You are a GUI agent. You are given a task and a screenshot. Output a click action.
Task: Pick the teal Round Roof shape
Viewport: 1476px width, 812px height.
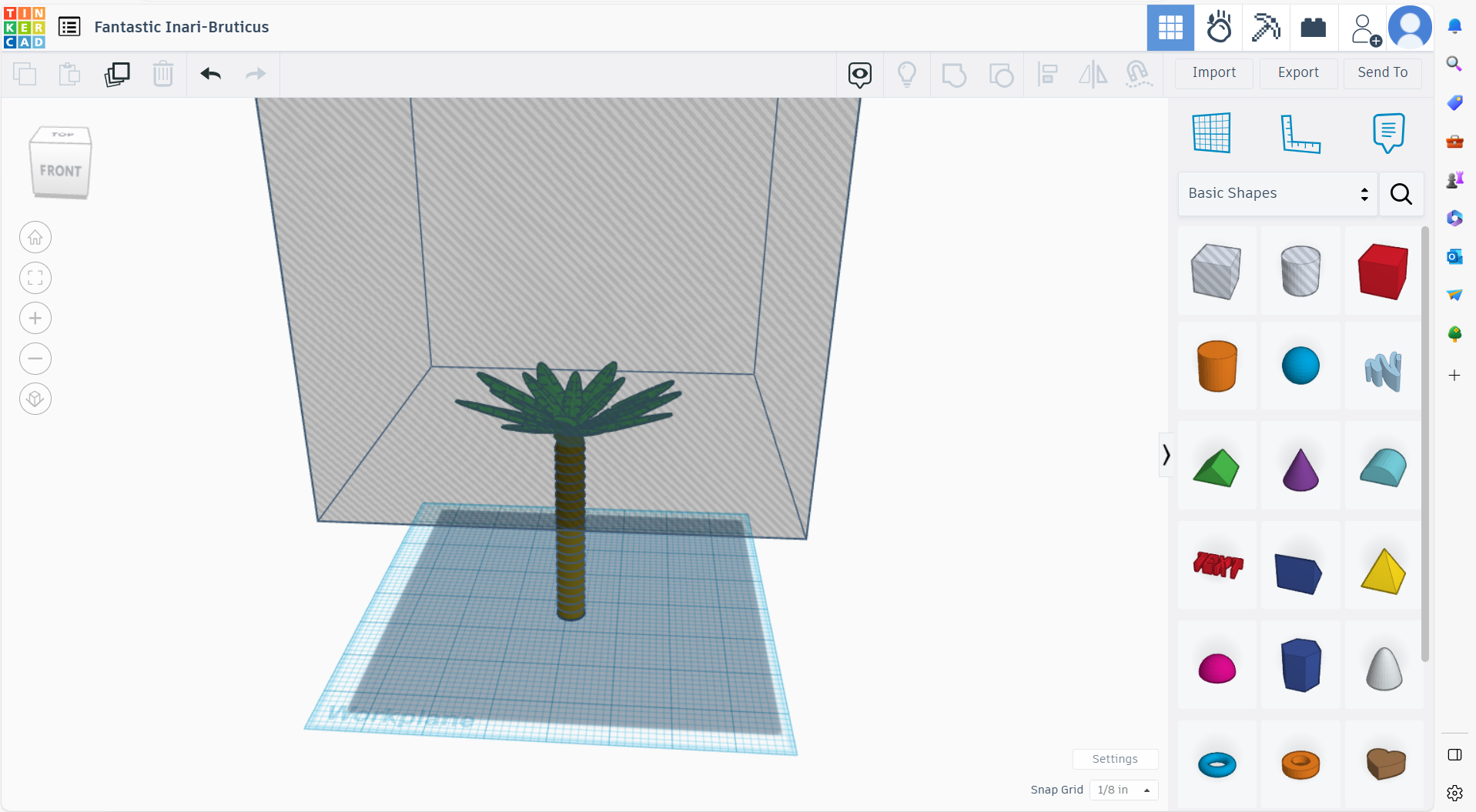[1384, 467]
